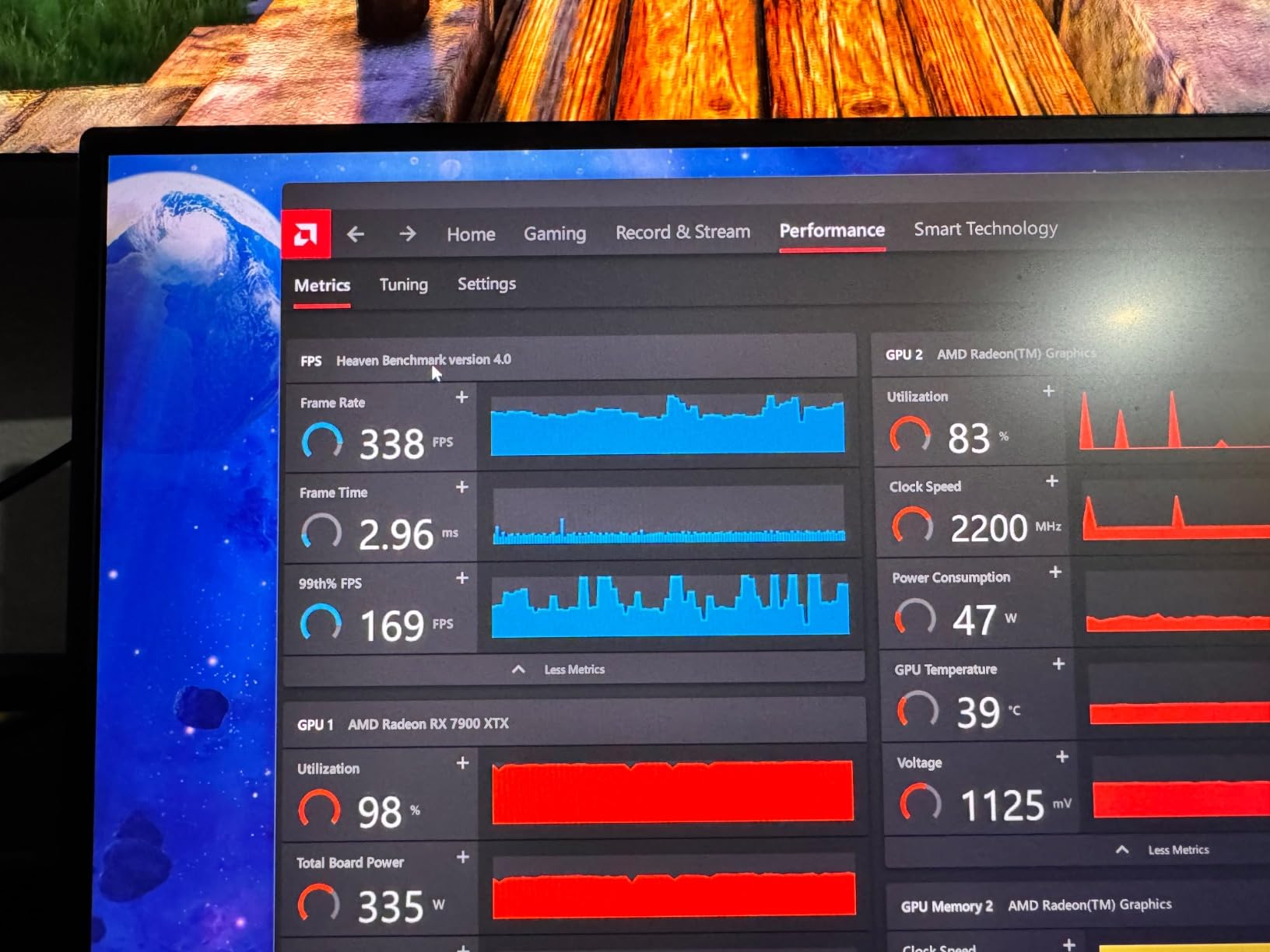The image size is (1270, 952).
Task: Click the forward navigation arrow
Action: pyautogui.click(x=406, y=233)
